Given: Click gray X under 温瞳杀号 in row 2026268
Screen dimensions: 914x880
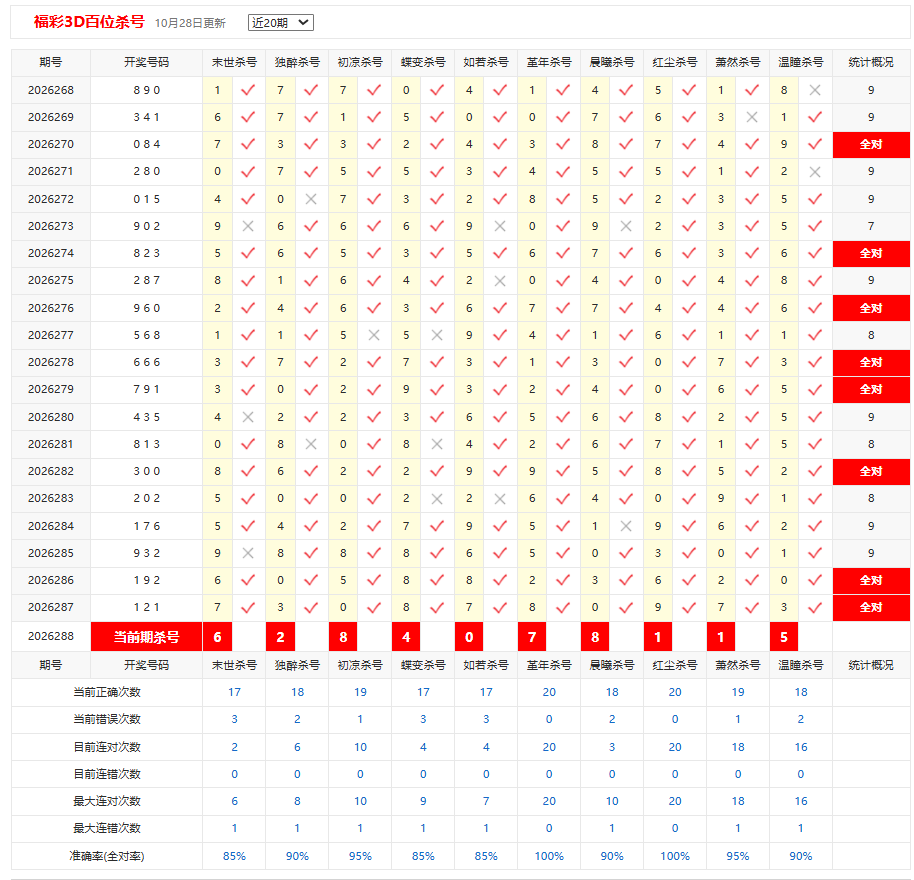Looking at the screenshot, I should (x=815, y=90).
